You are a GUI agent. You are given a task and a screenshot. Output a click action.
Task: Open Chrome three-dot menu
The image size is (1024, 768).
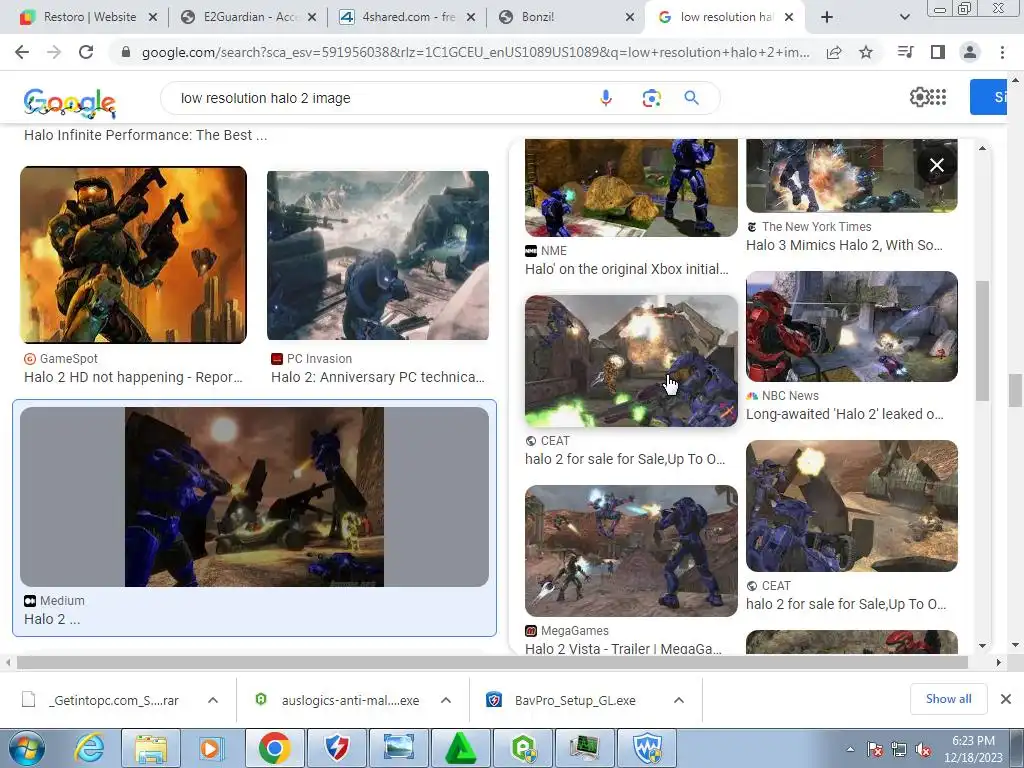coord(1002,52)
